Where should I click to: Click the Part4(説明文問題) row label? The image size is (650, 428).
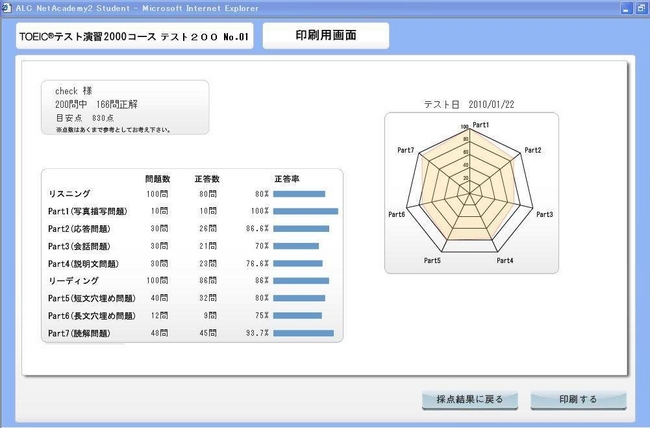[x=83, y=263]
